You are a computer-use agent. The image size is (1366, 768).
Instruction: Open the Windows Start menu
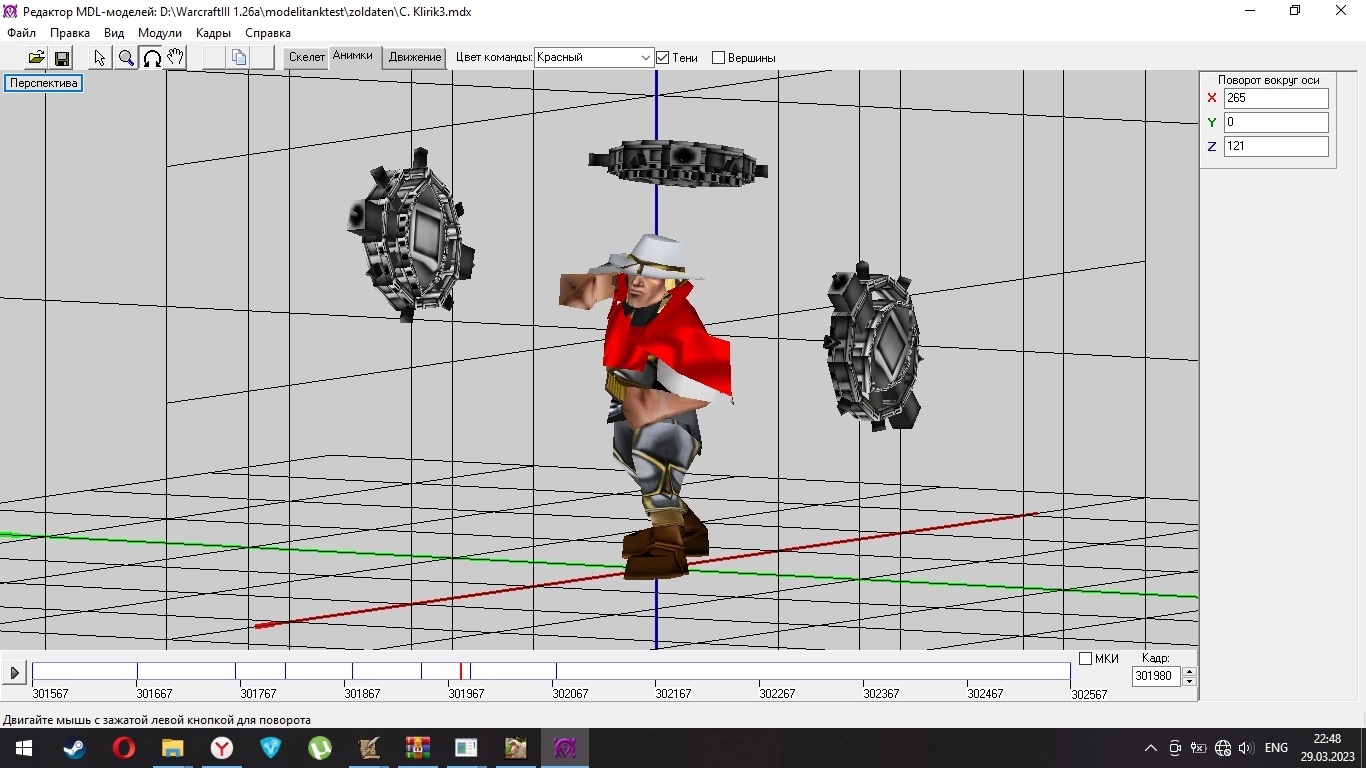(24, 748)
